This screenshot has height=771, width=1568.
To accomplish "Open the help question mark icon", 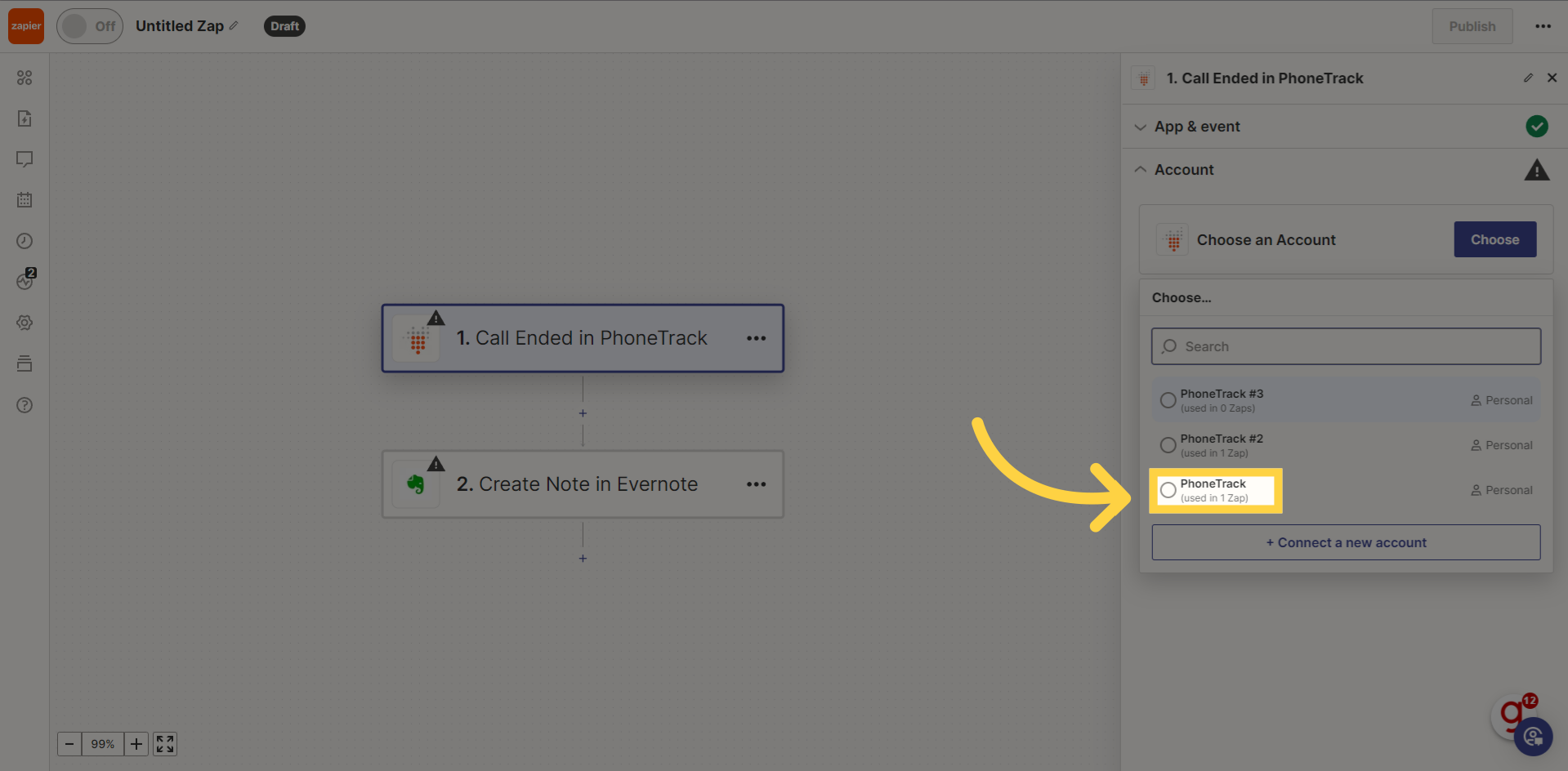I will (x=25, y=405).
